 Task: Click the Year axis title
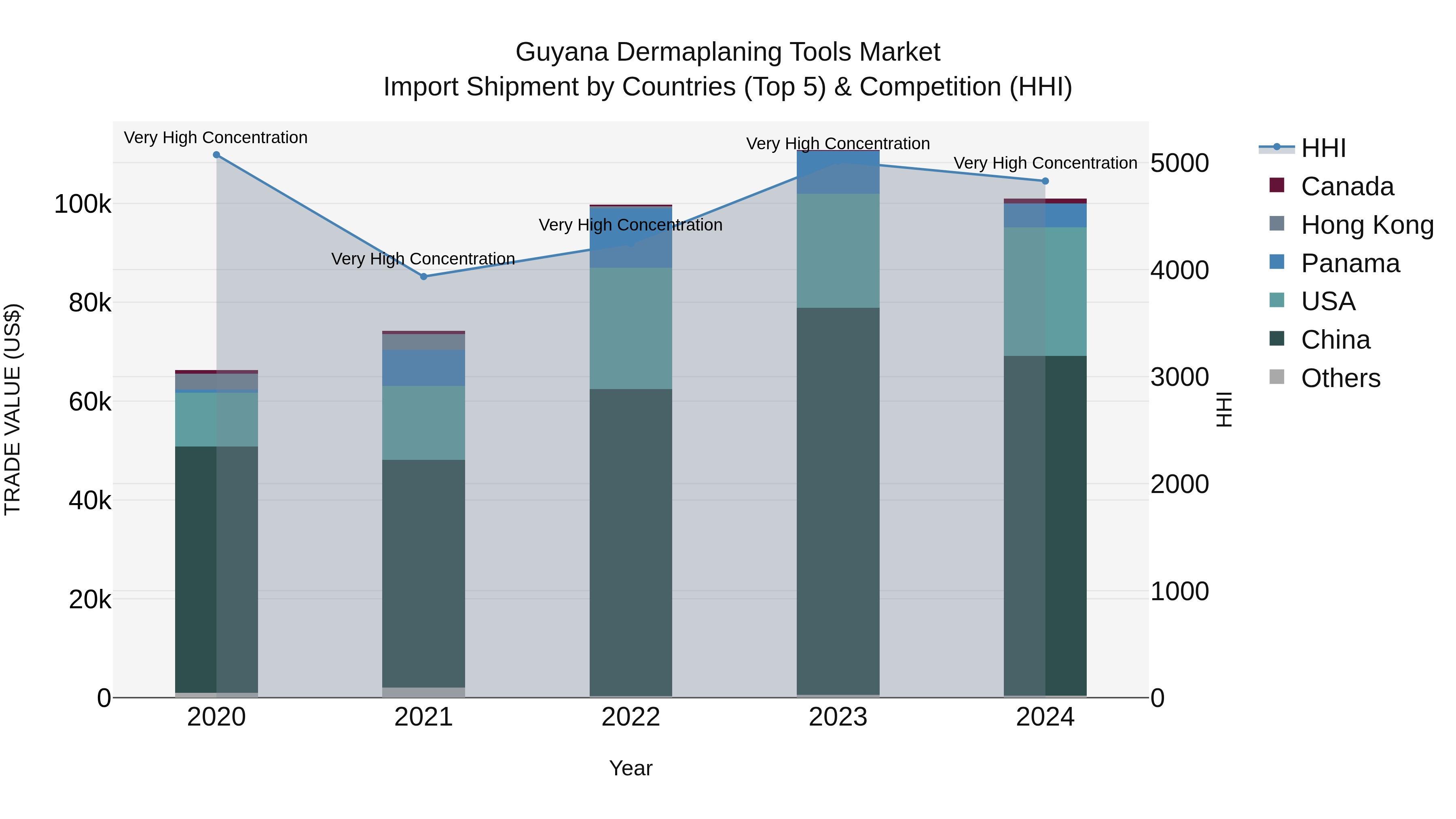[631, 769]
